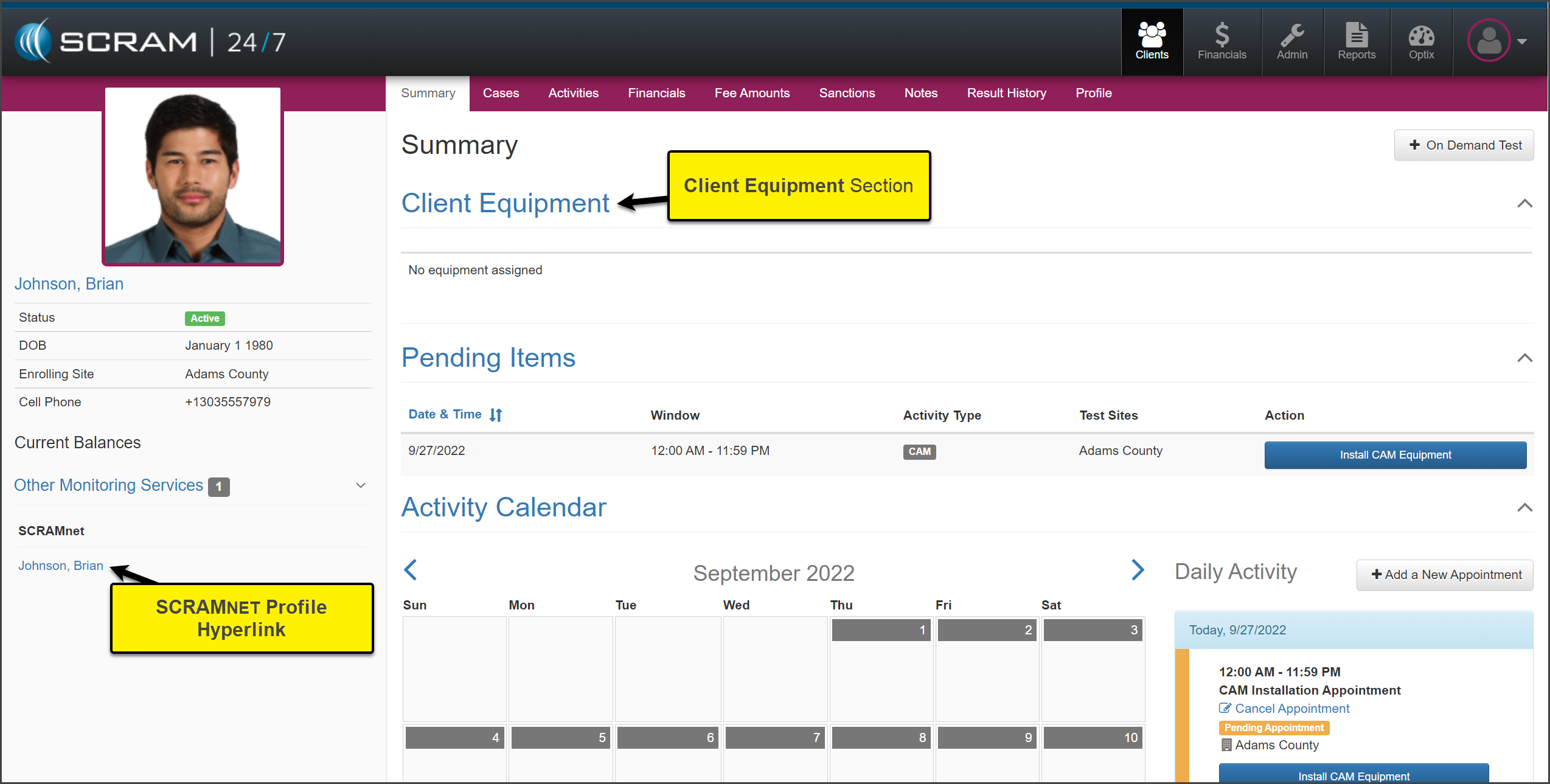The width and height of the screenshot is (1550, 784).
Task: Go to previous month in calendar
Action: [411, 570]
